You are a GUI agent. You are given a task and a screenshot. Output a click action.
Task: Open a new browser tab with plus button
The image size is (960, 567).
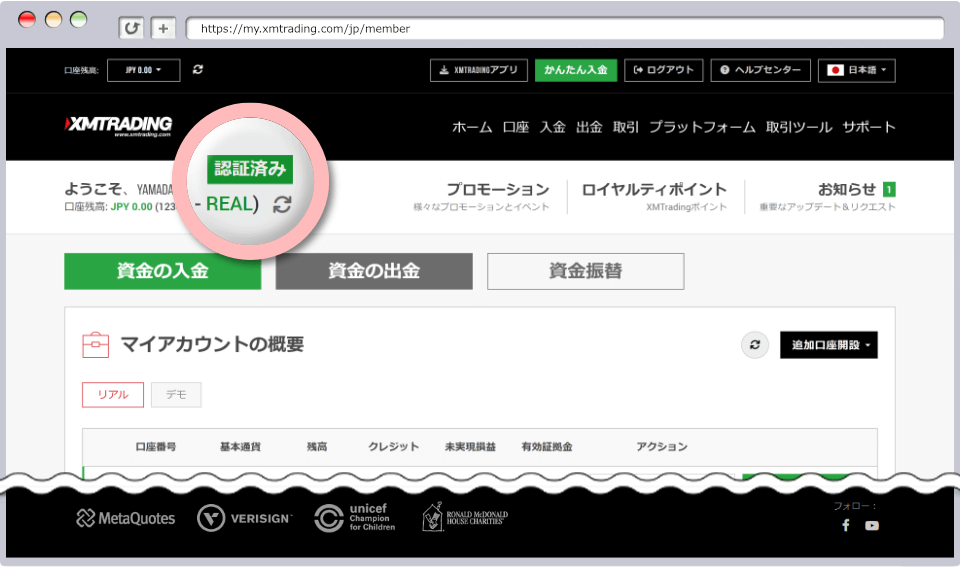(x=163, y=28)
